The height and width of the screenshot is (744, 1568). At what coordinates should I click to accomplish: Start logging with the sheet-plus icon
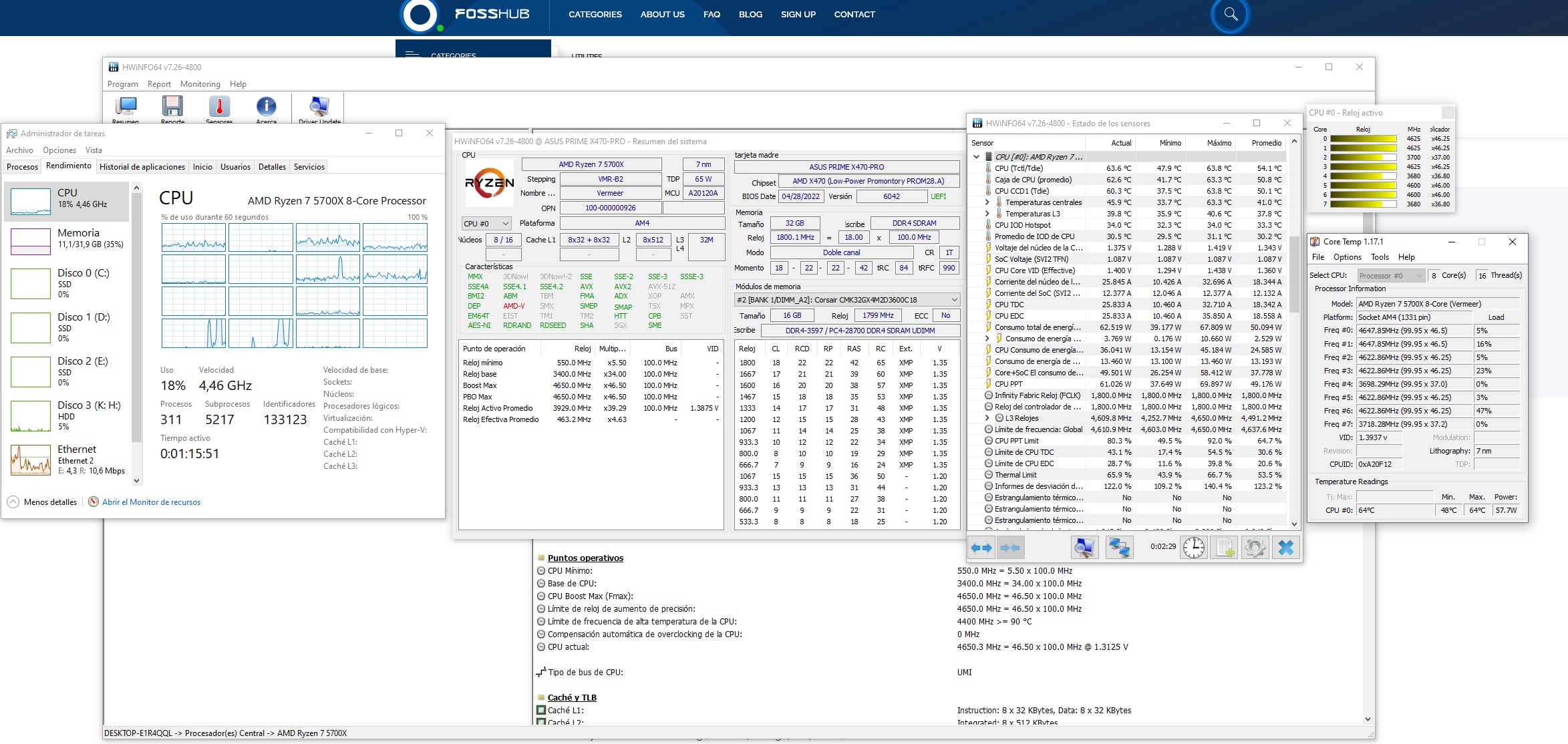1225,548
